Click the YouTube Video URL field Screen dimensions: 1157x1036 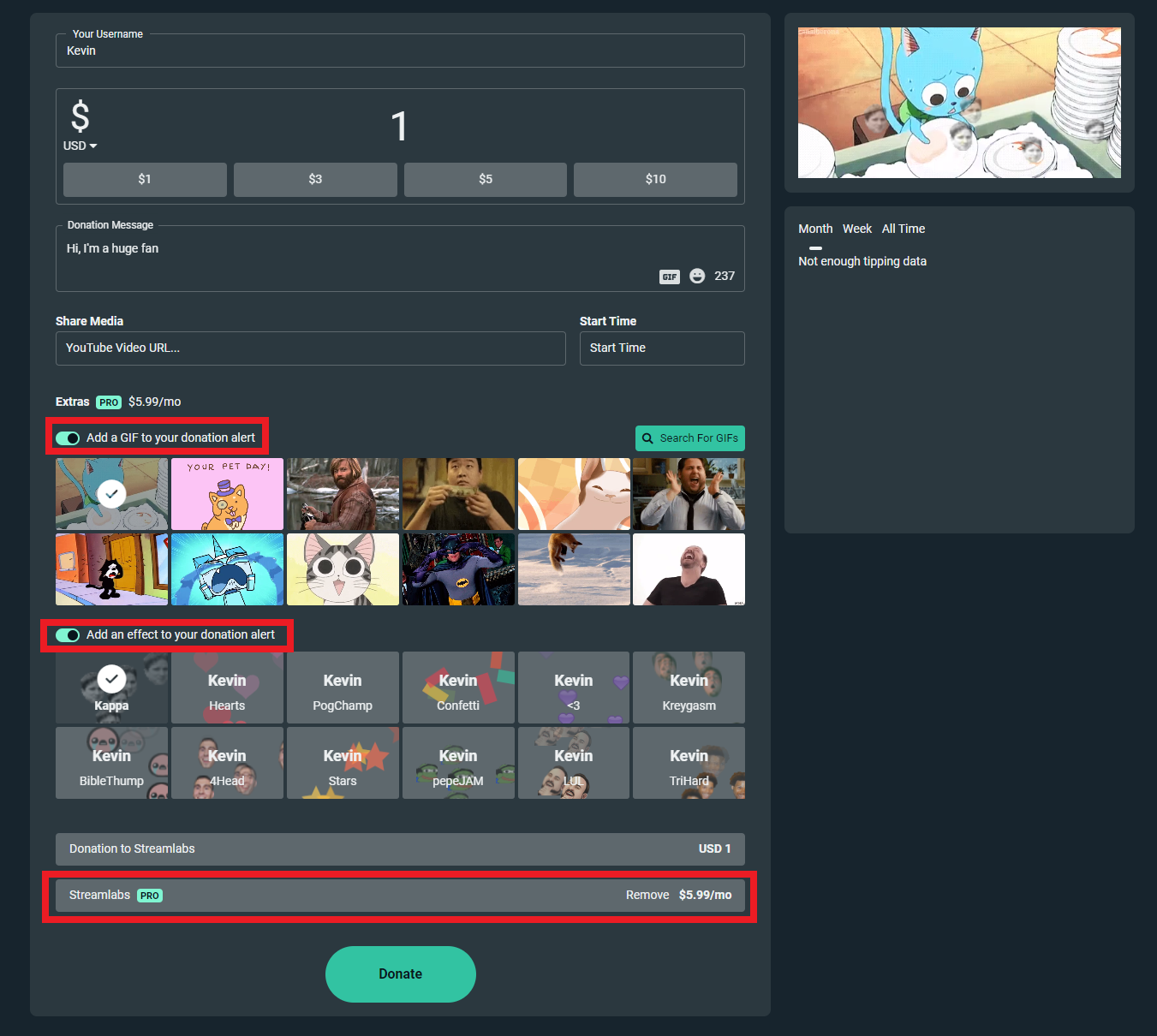pos(310,348)
